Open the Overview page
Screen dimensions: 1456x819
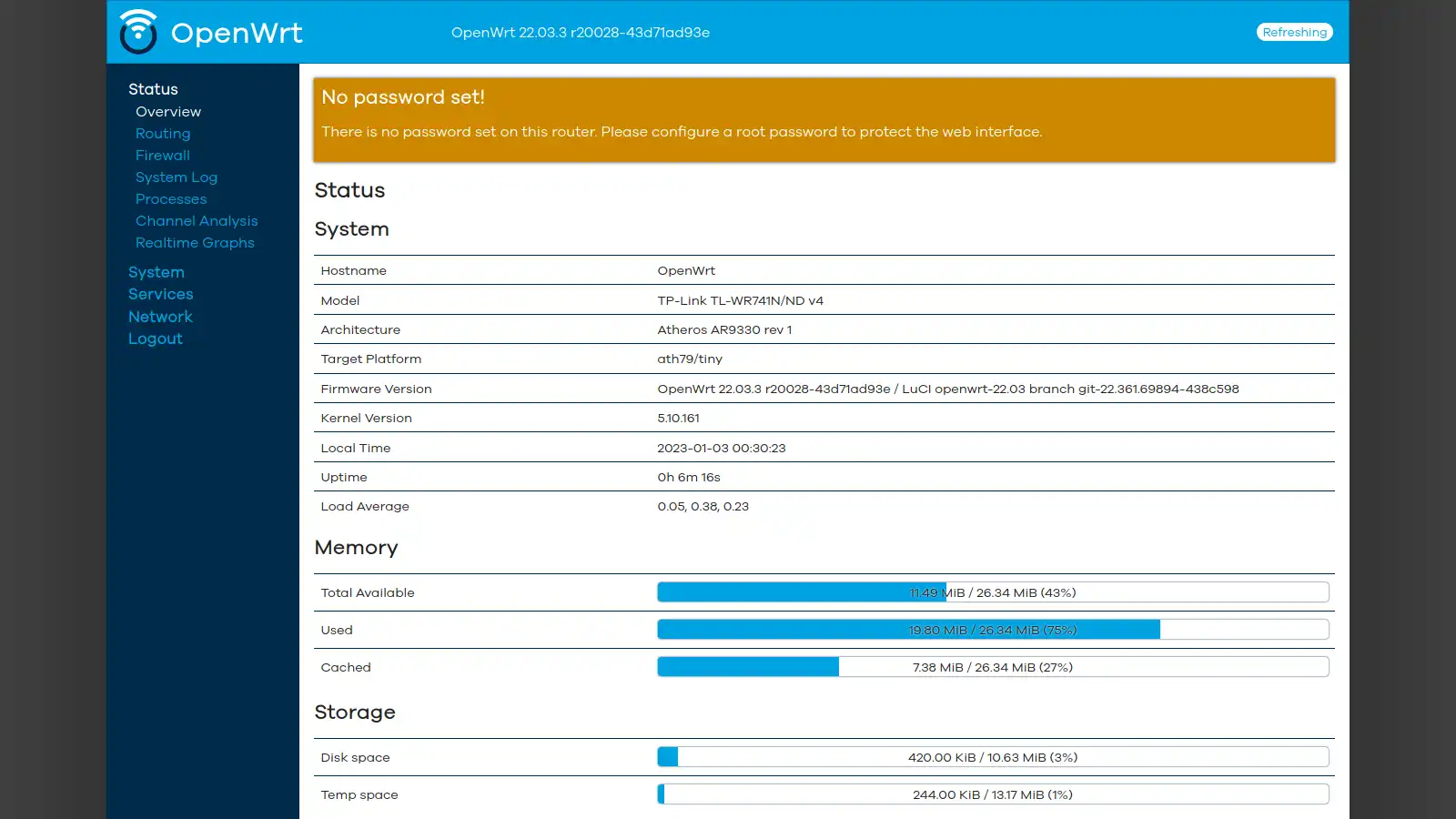[167, 111]
